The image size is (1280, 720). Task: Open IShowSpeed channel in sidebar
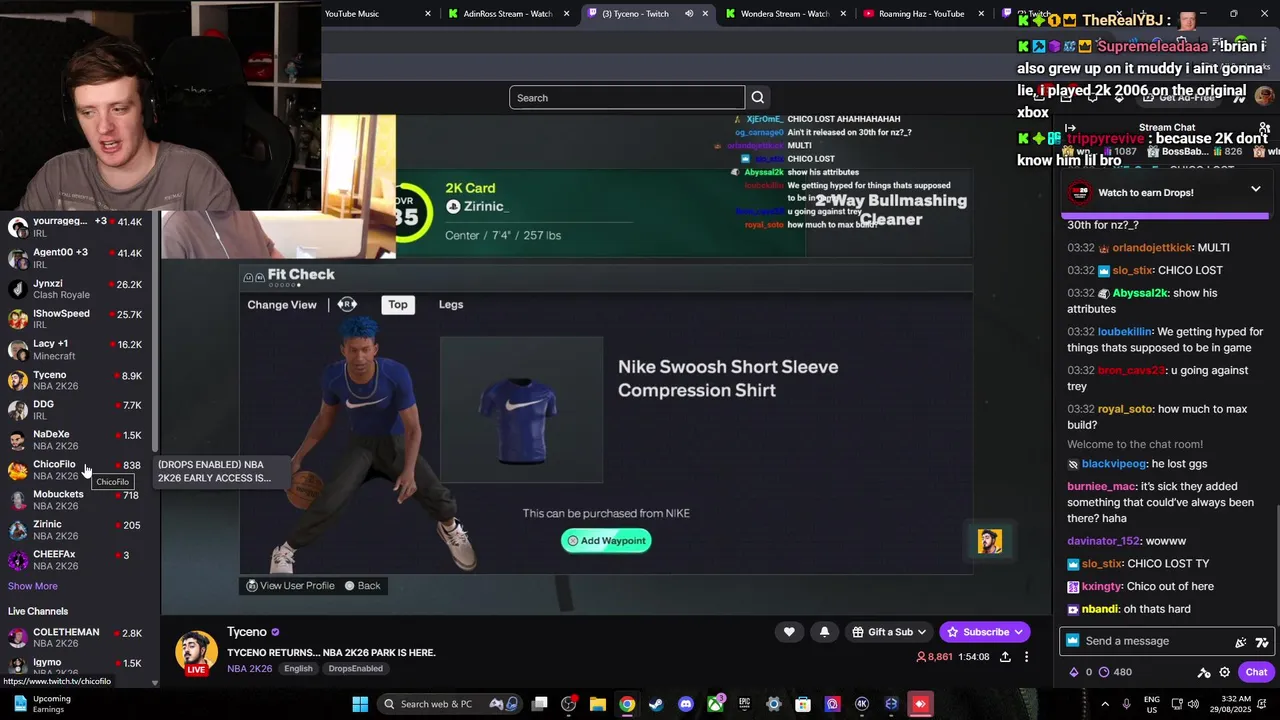coord(75,319)
